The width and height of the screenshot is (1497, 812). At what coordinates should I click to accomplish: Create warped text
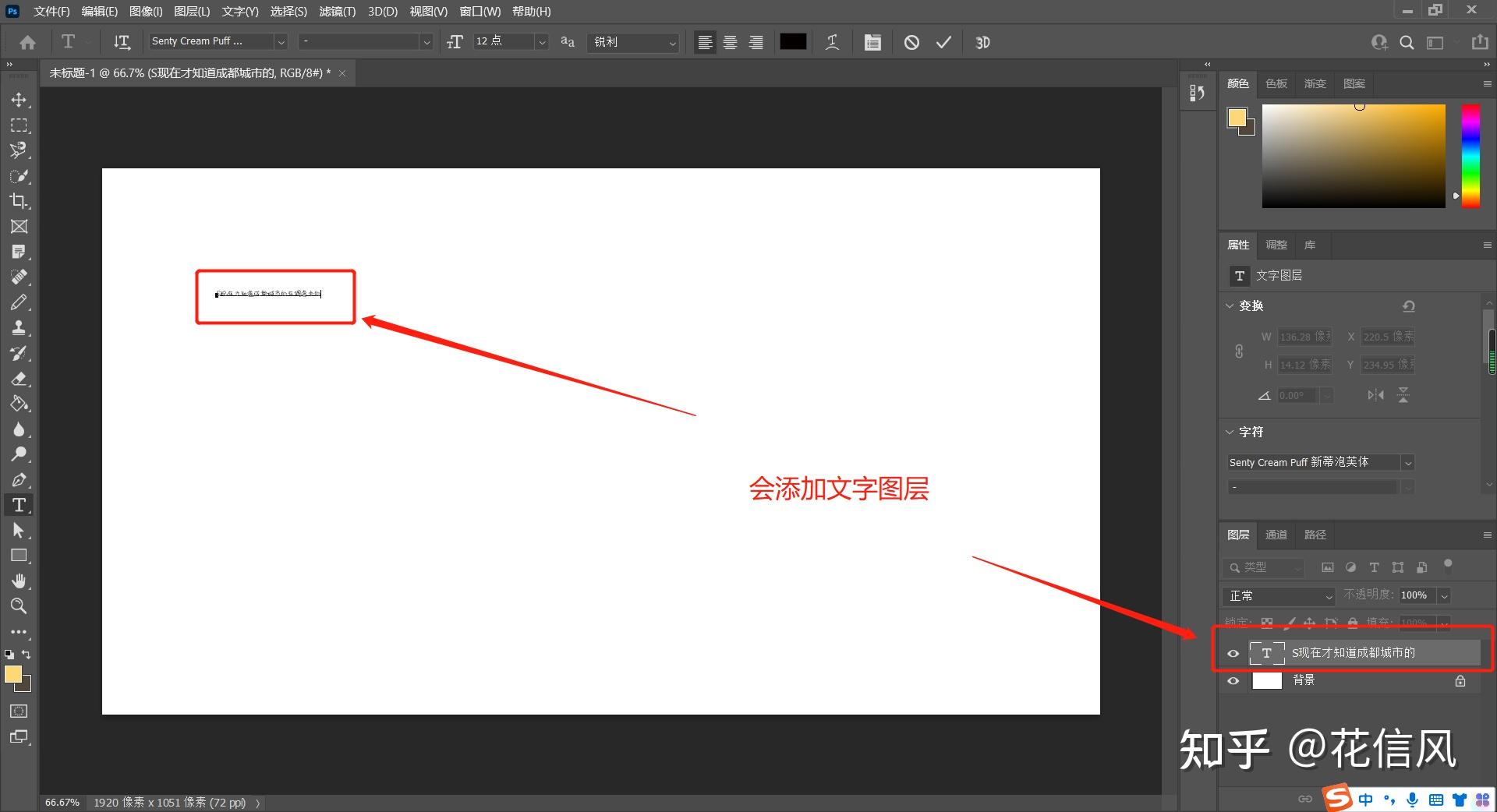[x=833, y=42]
